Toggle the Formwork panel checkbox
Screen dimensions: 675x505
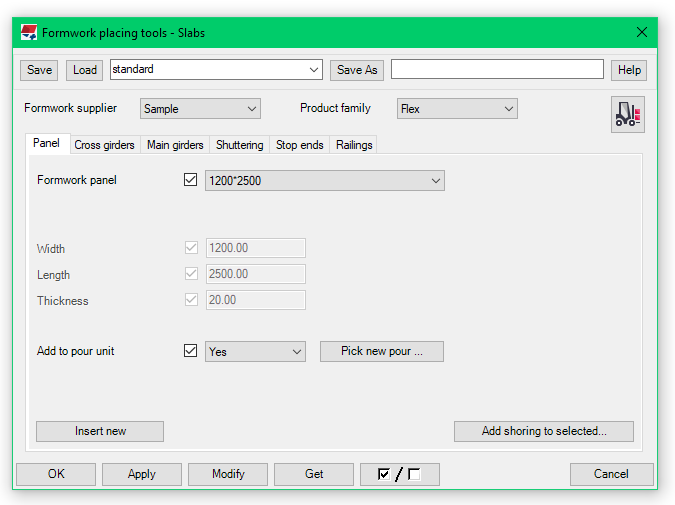click(190, 180)
